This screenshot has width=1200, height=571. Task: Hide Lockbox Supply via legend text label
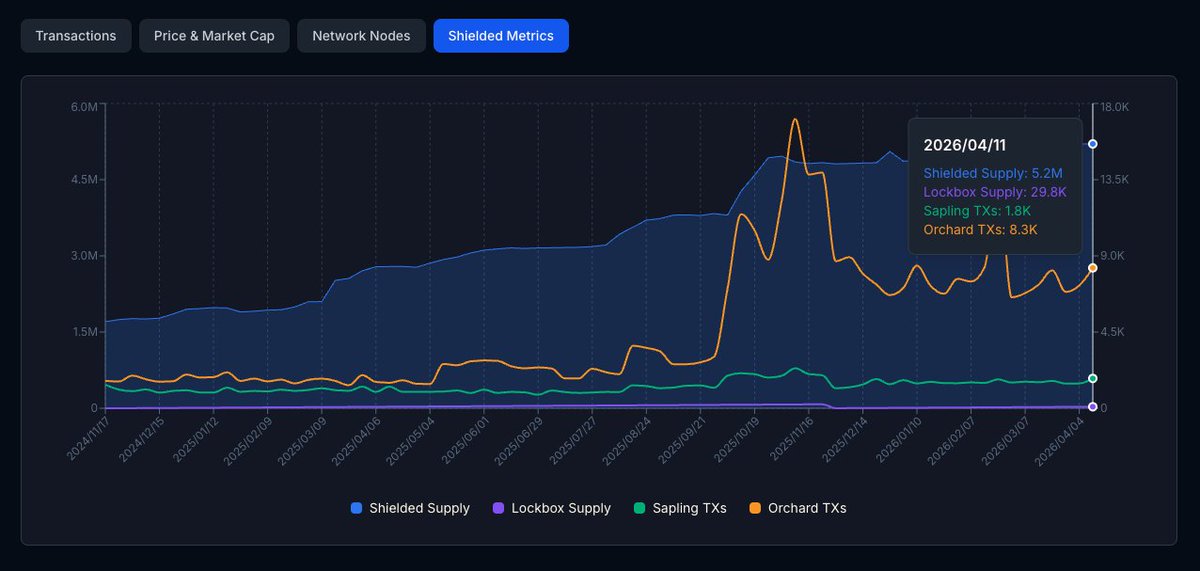[560, 508]
